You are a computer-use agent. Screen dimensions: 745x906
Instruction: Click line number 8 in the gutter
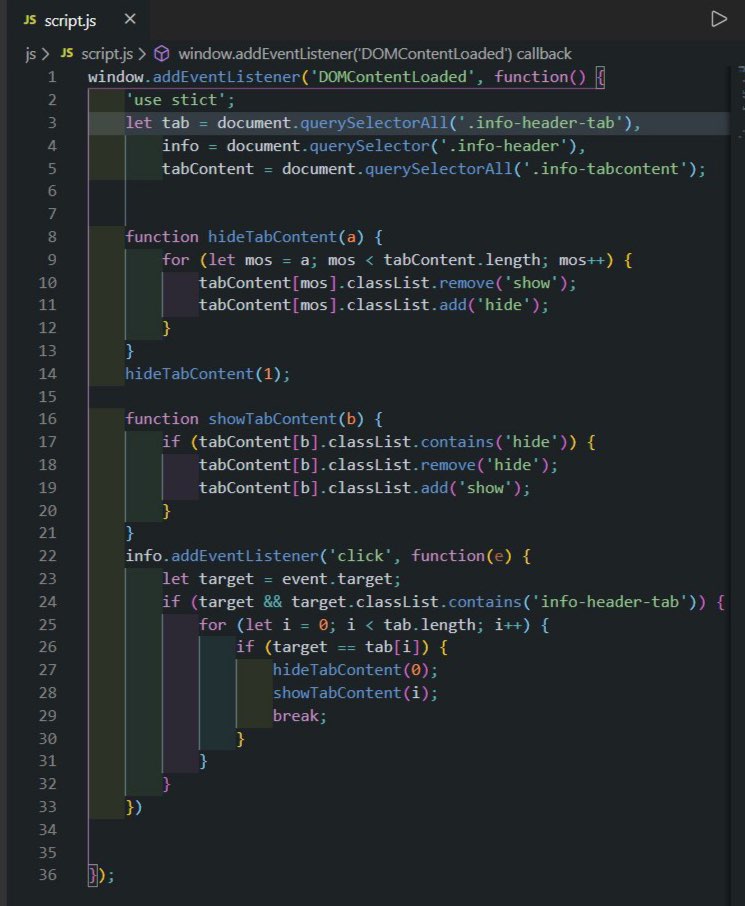(52, 237)
